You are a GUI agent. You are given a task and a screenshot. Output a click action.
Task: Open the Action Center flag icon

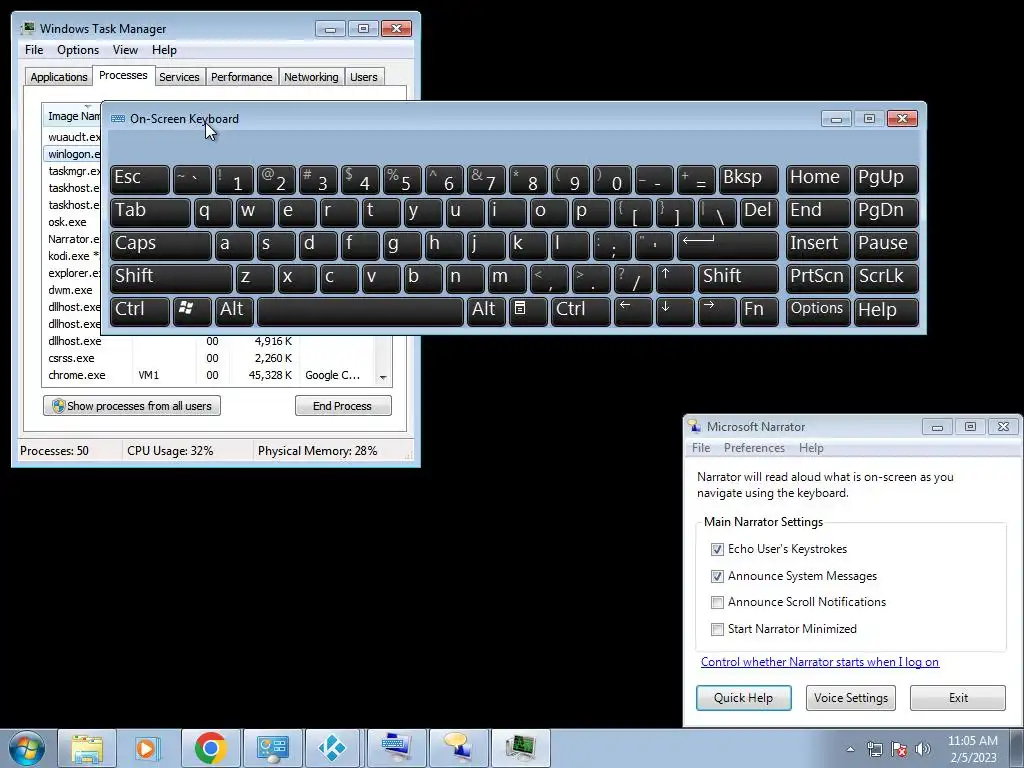(x=899, y=749)
